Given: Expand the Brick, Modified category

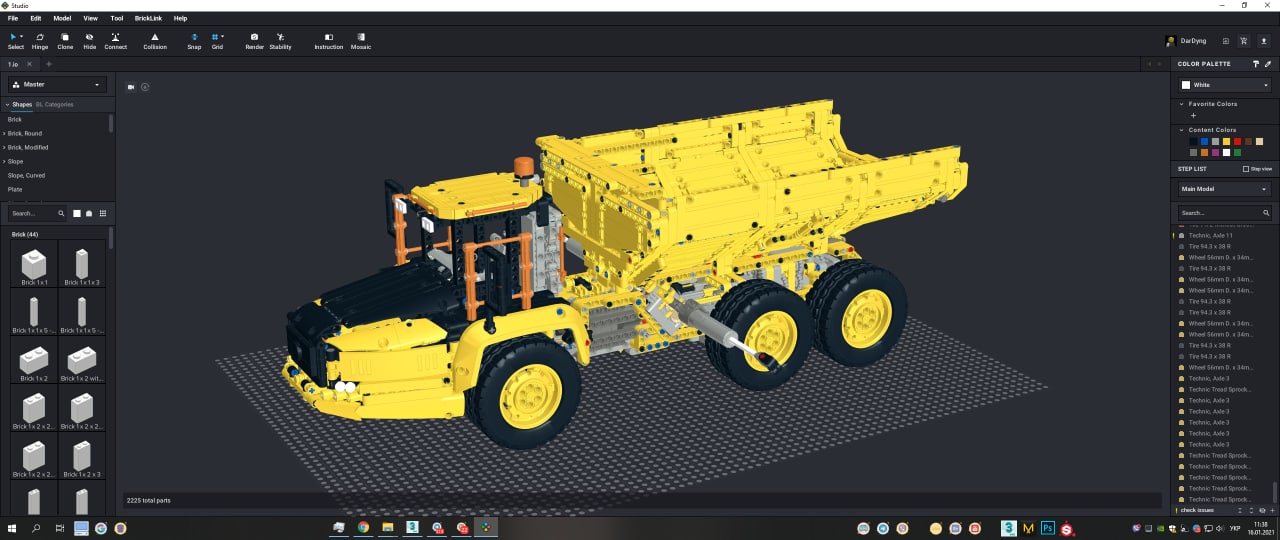Looking at the screenshot, I should pos(5,147).
